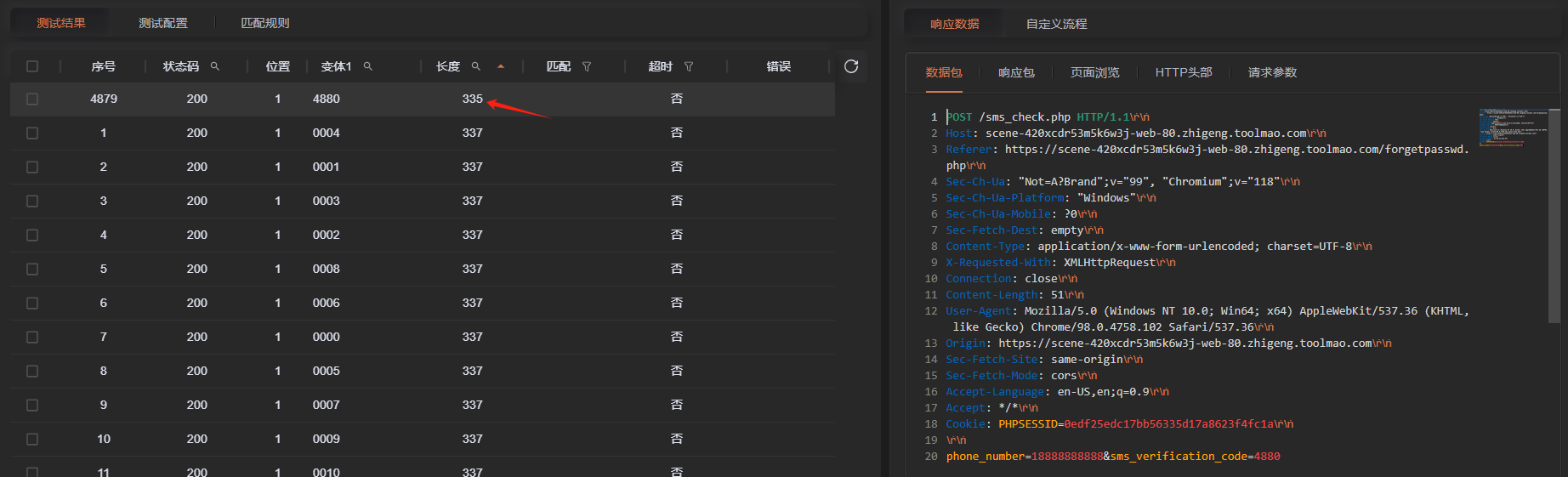Screen dimensions: 1568x477
Task: Check the box for payload 0004 row
Action: (x=32, y=133)
